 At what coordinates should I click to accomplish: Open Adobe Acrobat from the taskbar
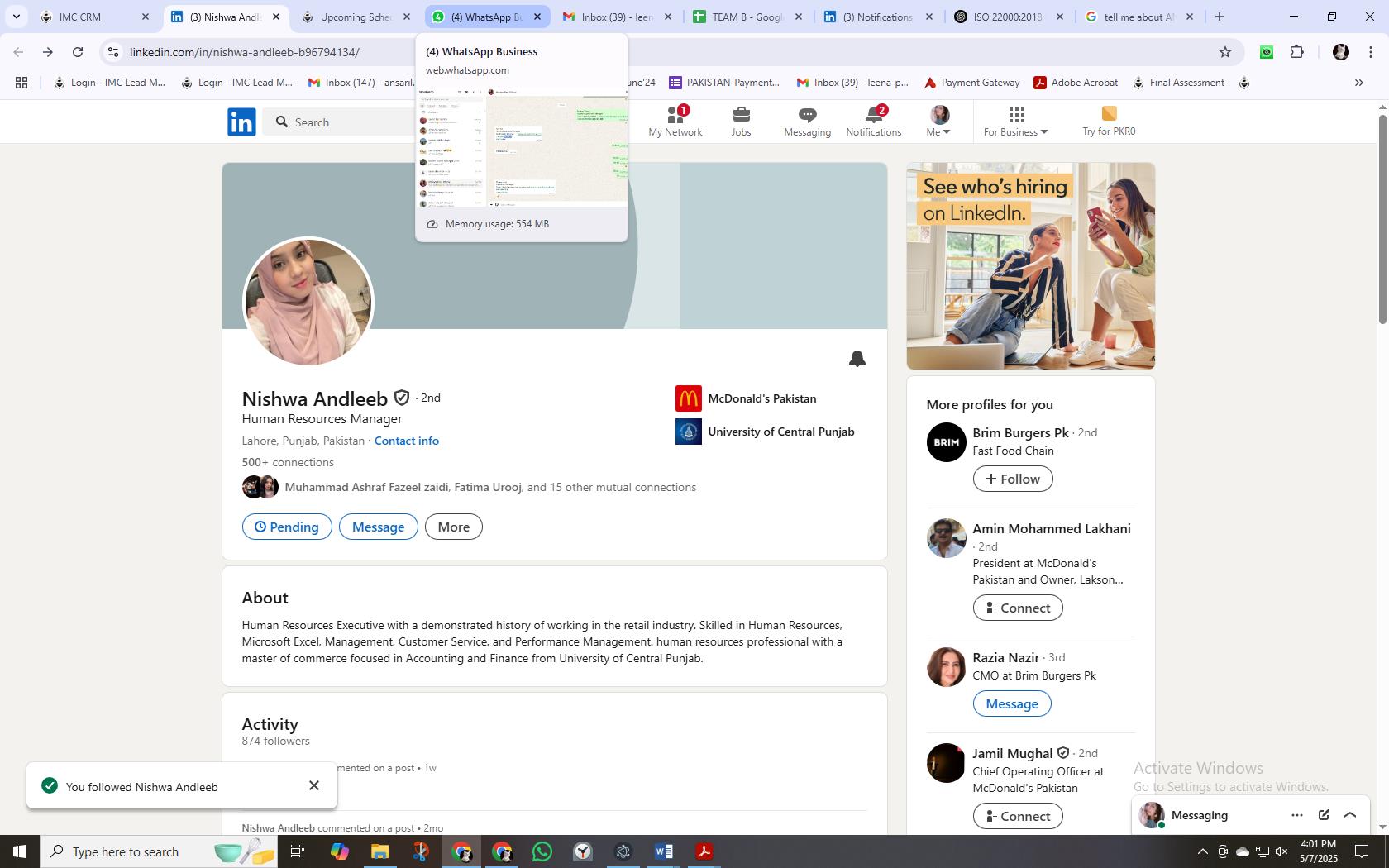point(704,851)
